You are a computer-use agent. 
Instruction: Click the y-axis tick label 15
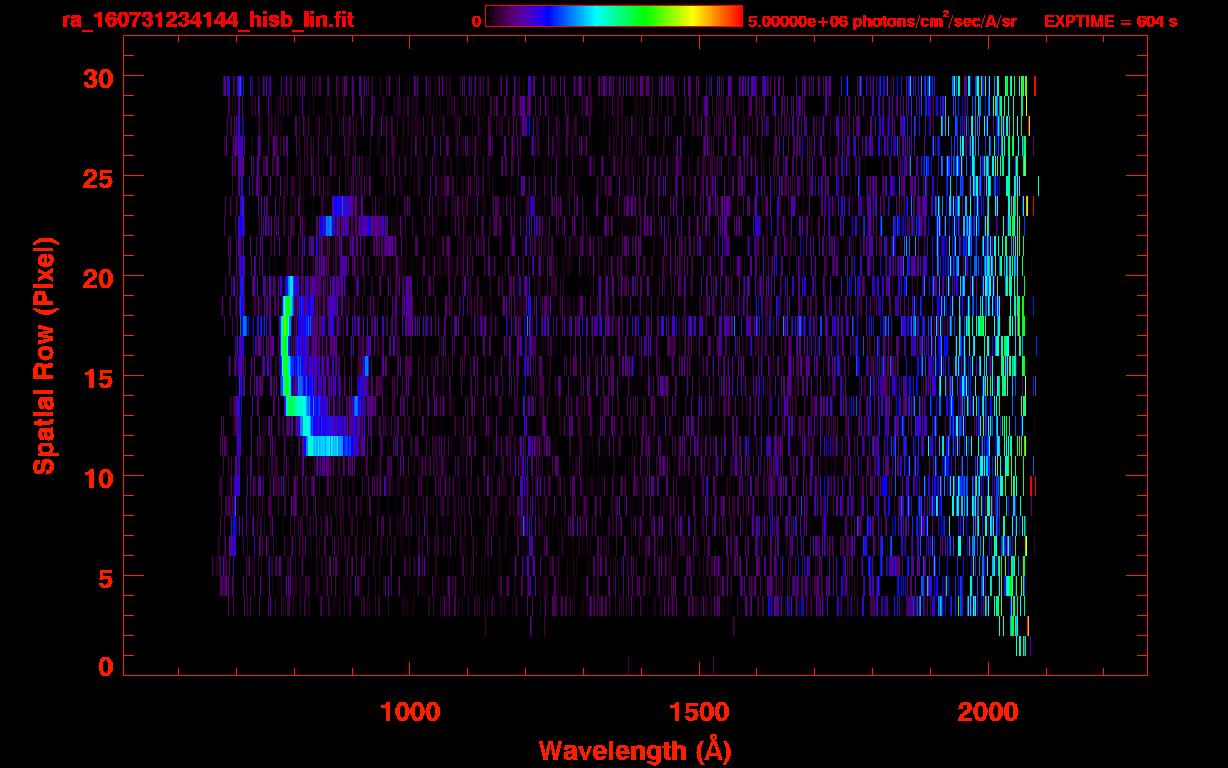(x=97, y=377)
